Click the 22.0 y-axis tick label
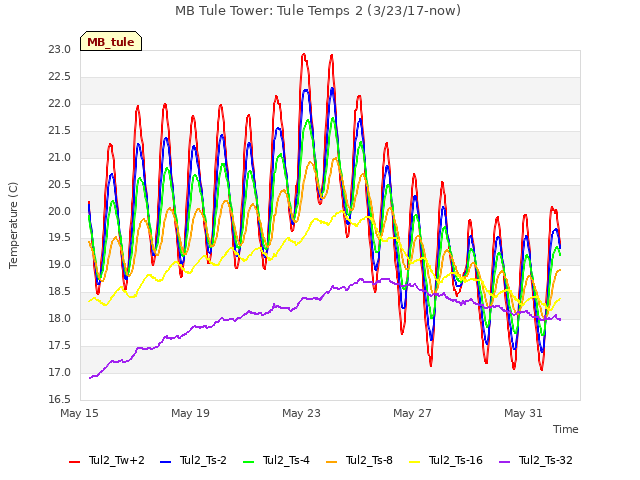 pyautogui.click(x=60, y=104)
